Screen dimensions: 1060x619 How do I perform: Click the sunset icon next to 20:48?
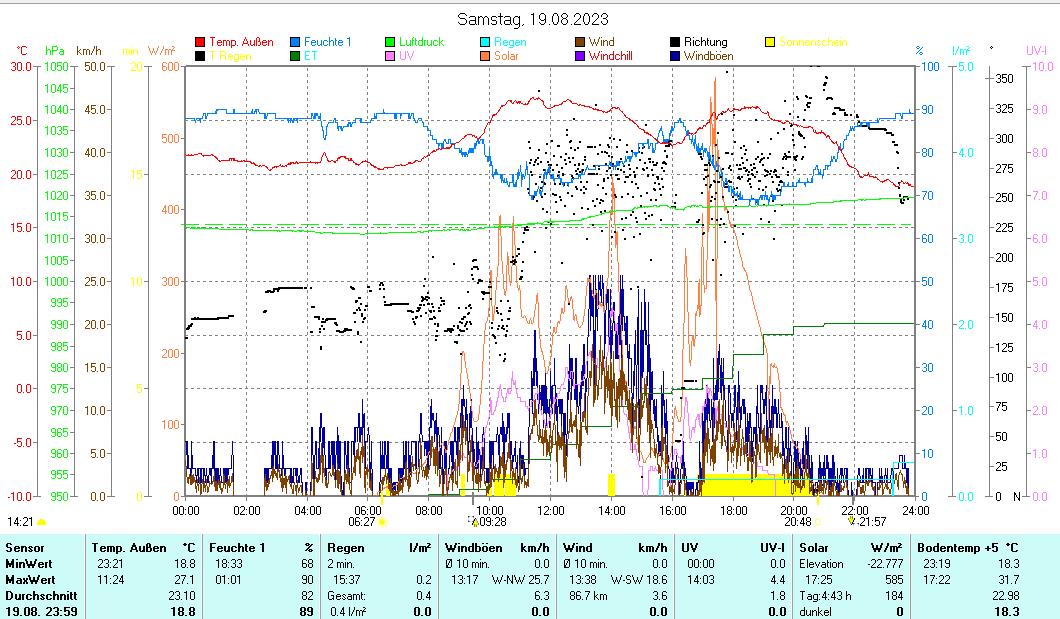click(818, 522)
